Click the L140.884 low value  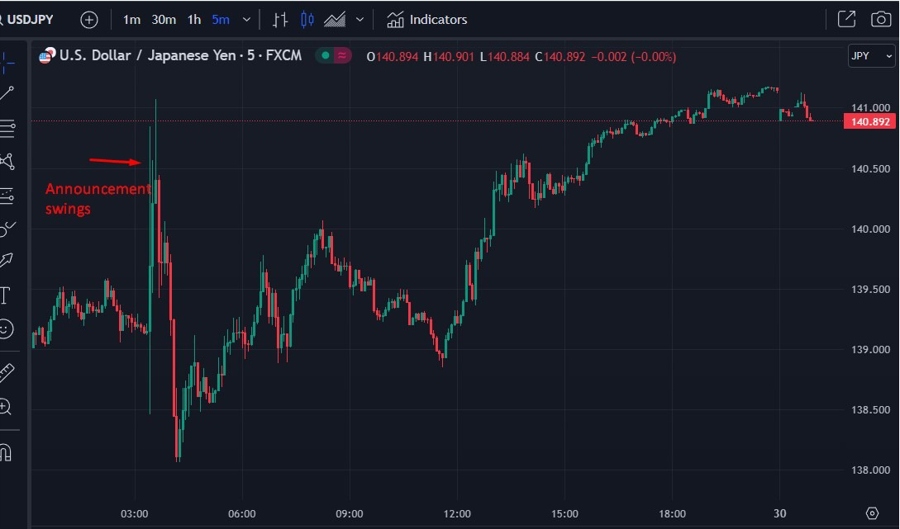pos(505,57)
